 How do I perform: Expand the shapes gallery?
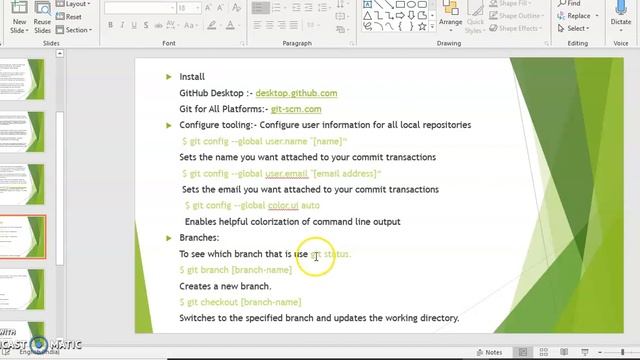click(x=432, y=27)
